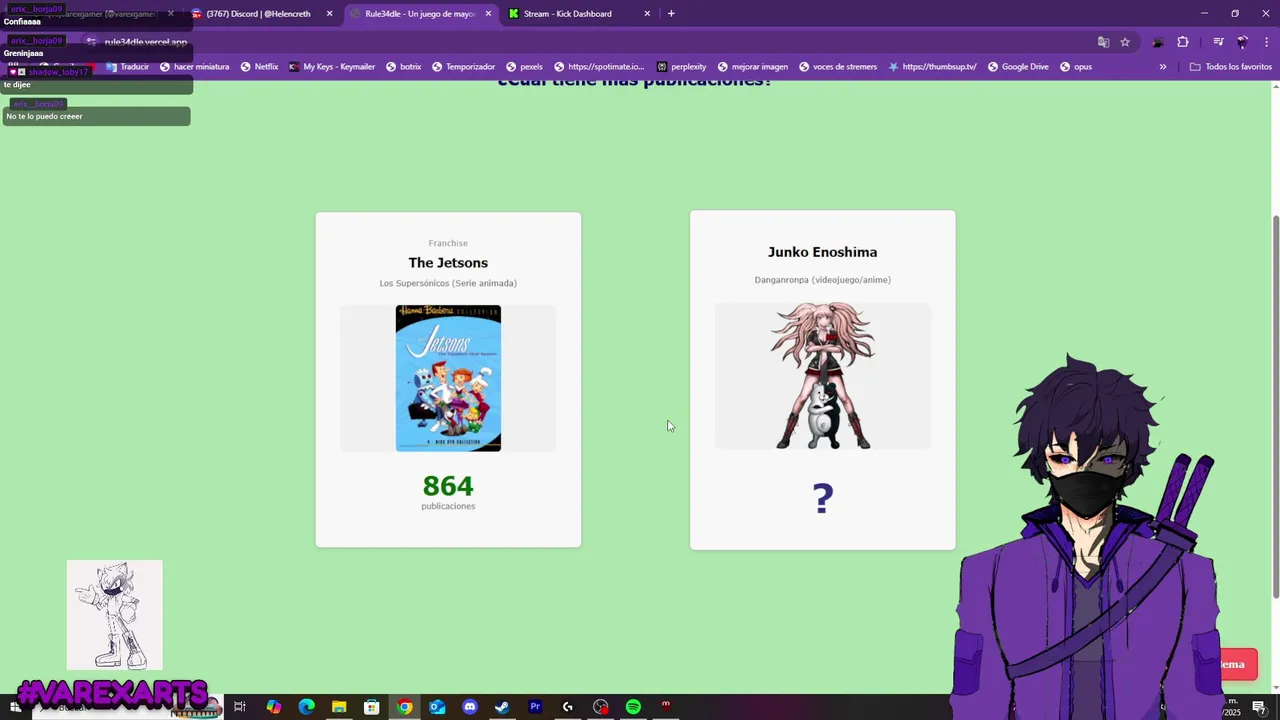
Task: Open the Windows Start menu
Action: pos(16,707)
